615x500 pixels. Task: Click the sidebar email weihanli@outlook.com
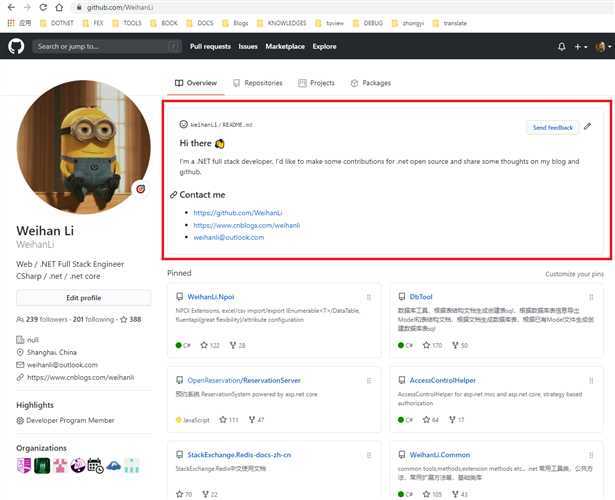tap(62, 365)
